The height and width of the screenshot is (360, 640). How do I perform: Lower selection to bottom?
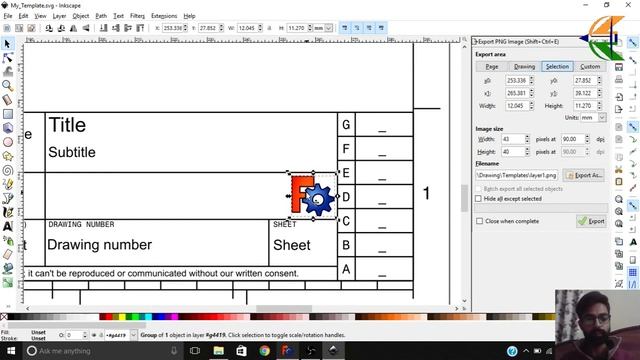point(104,28)
